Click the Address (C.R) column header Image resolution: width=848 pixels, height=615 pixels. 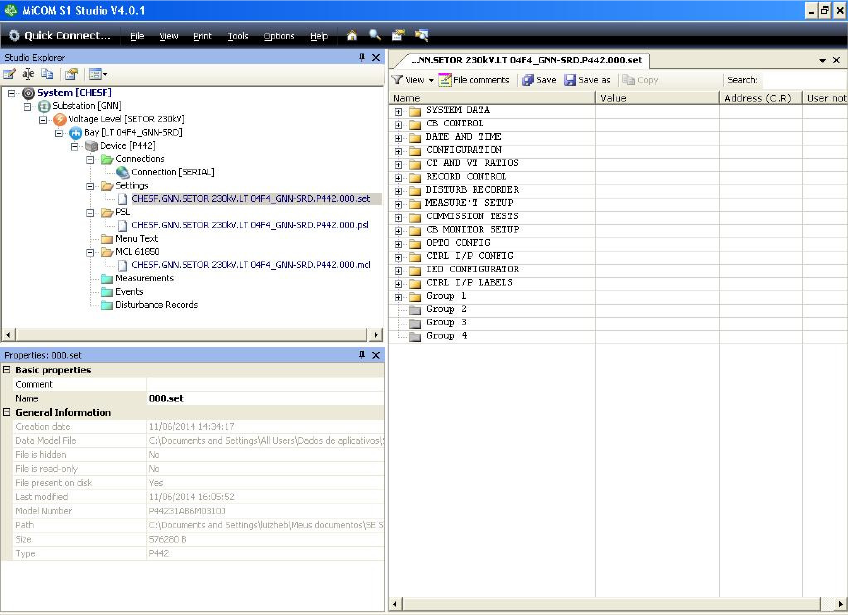(x=760, y=98)
